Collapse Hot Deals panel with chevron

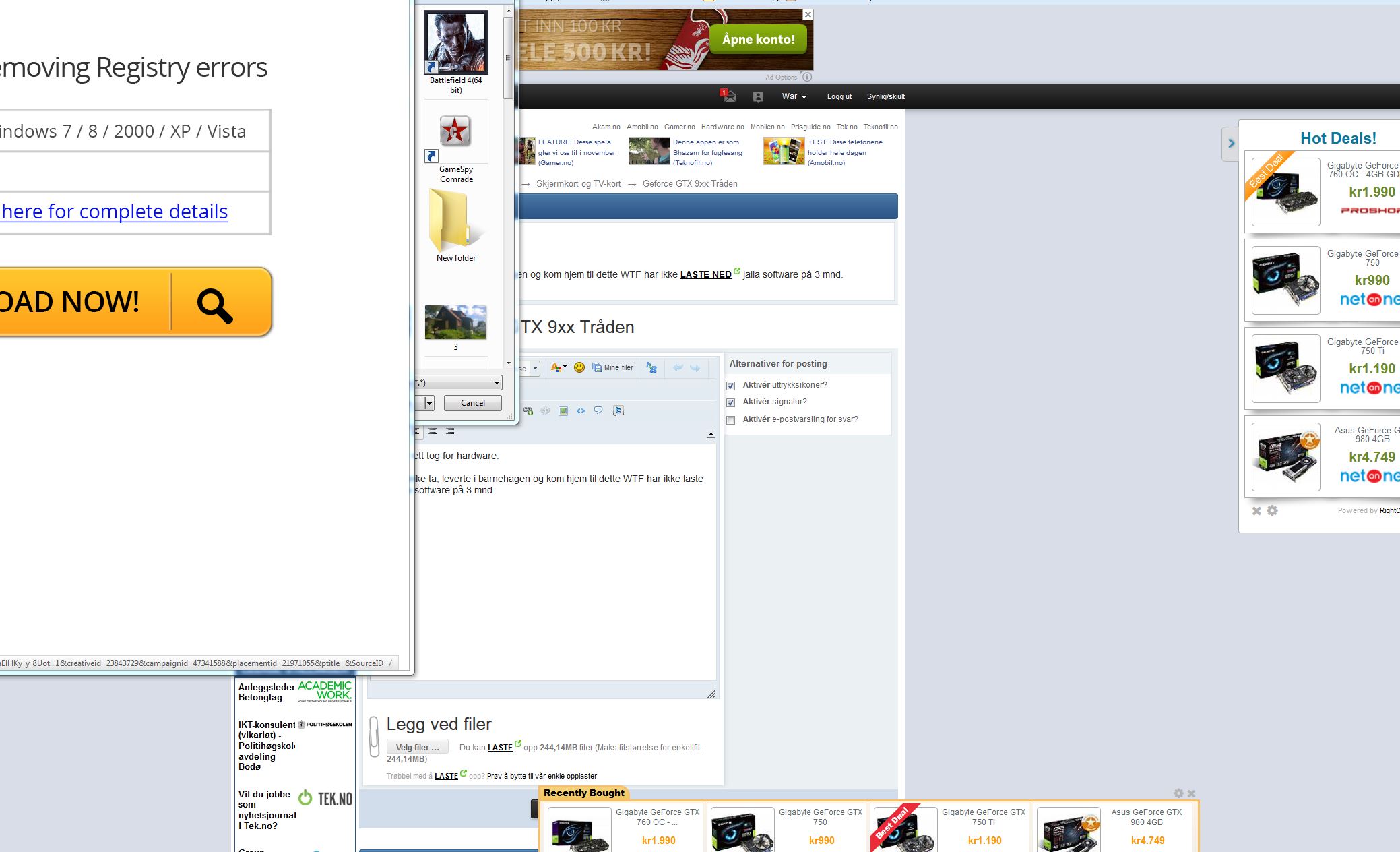[1230, 143]
